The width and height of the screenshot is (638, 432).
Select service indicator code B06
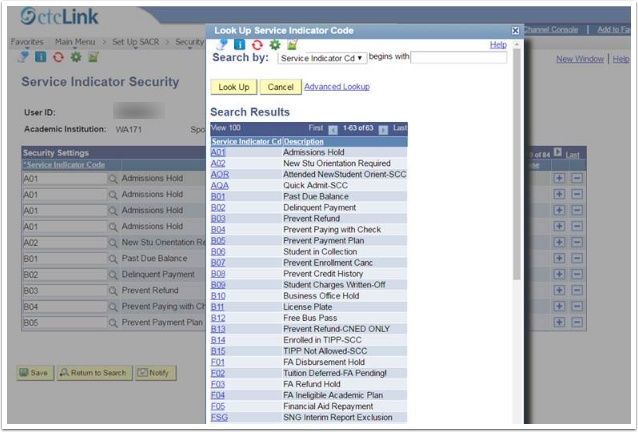pyautogui.click(x=218, y=252)
